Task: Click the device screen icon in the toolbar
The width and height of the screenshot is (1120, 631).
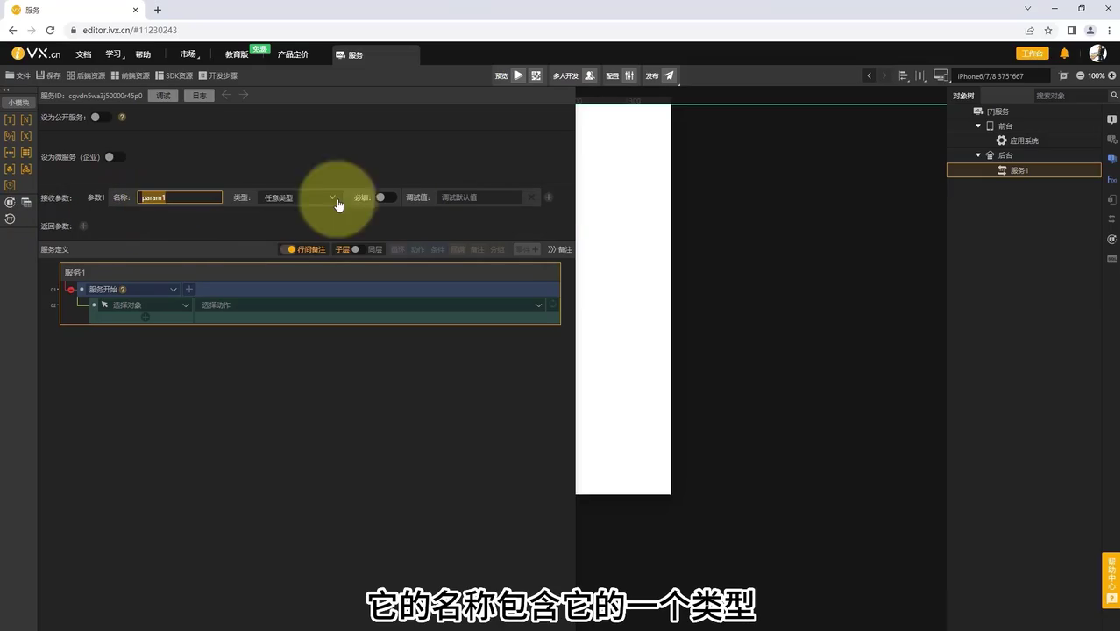Action: [941, 75]
